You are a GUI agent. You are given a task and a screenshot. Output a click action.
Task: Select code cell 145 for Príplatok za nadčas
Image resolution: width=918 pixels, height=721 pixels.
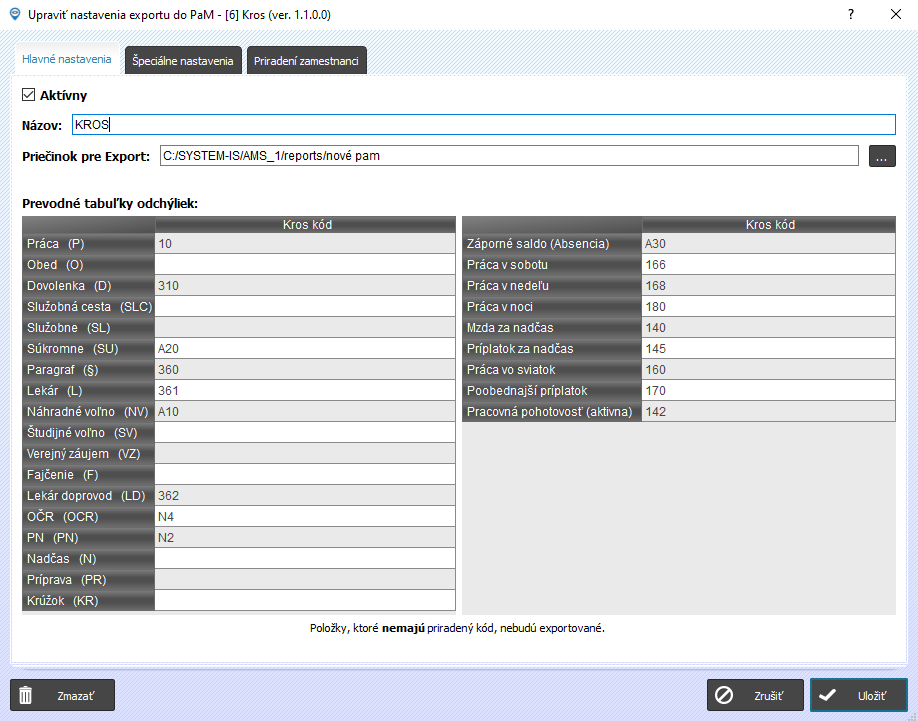[x=769, y=349]
